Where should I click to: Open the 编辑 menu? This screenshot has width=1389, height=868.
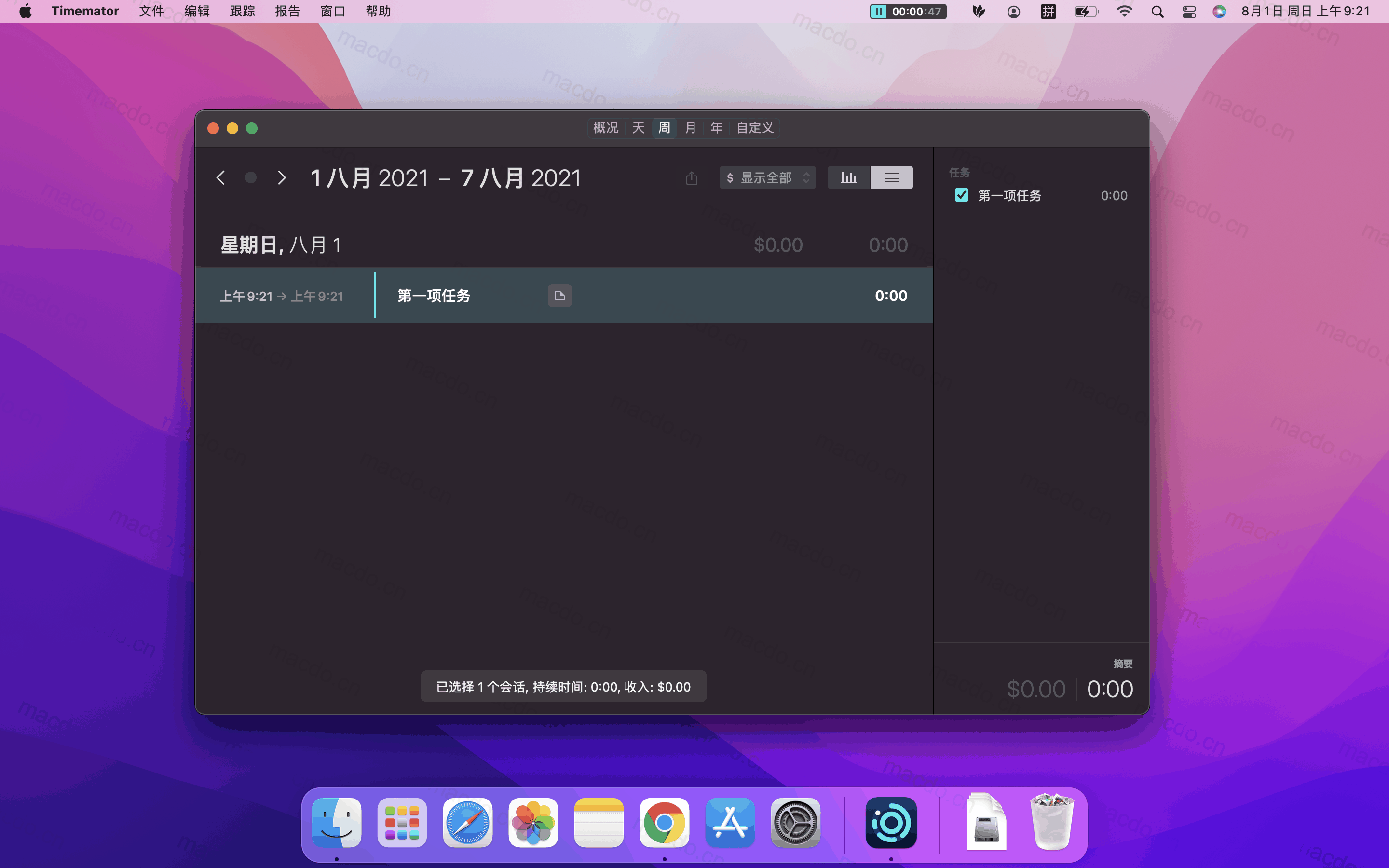[197, 12]
